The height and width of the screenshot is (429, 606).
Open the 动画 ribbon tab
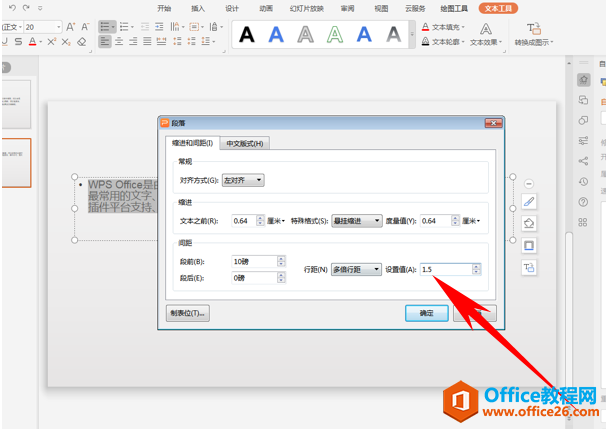pyautogui.click(x=266, y=9)
